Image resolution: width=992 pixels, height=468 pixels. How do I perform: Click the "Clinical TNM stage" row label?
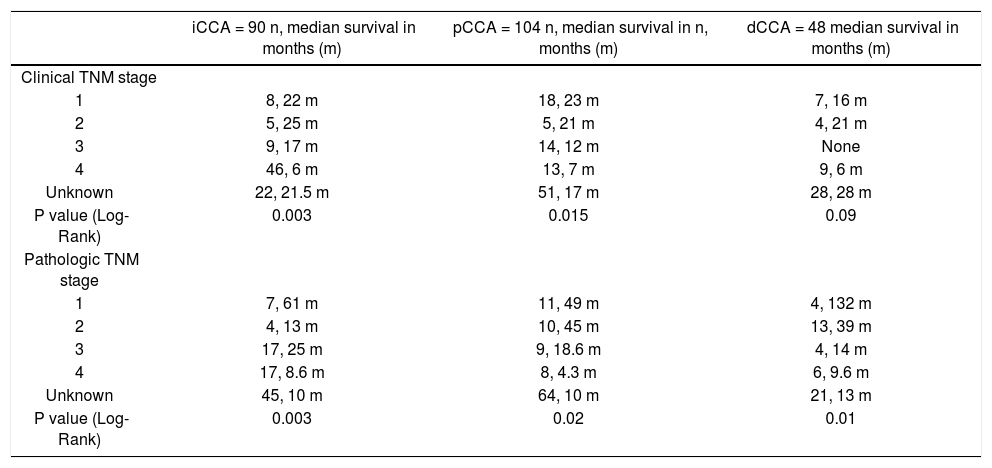[x=79, y=75]
